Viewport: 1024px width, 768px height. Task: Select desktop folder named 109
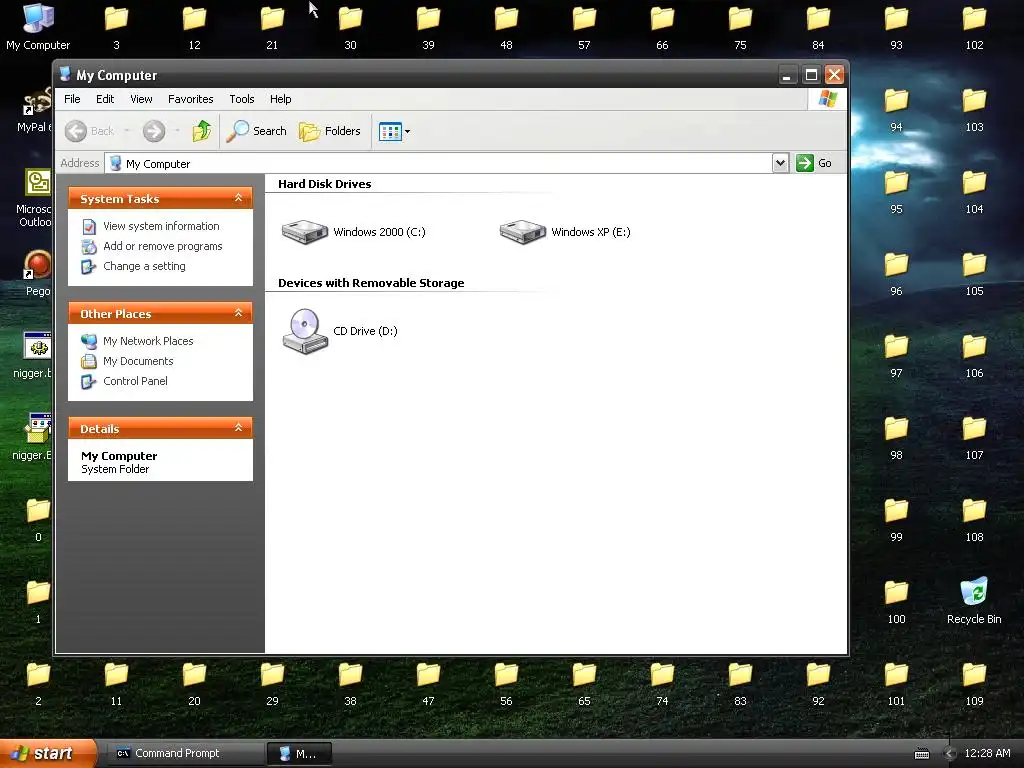coord(974,683)
